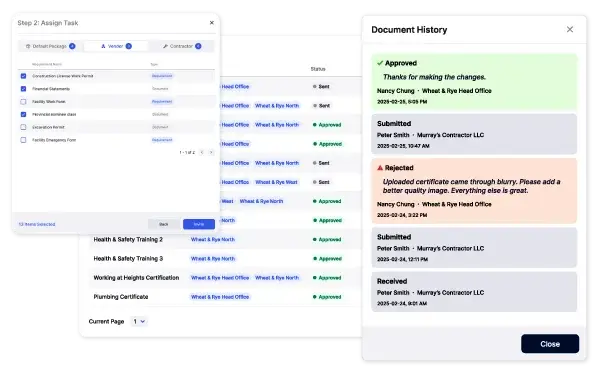Click the count badge on Vendor tab
The width and height of the screenshot is (601, 376).
pyautogui.click(x=128, y=46)
